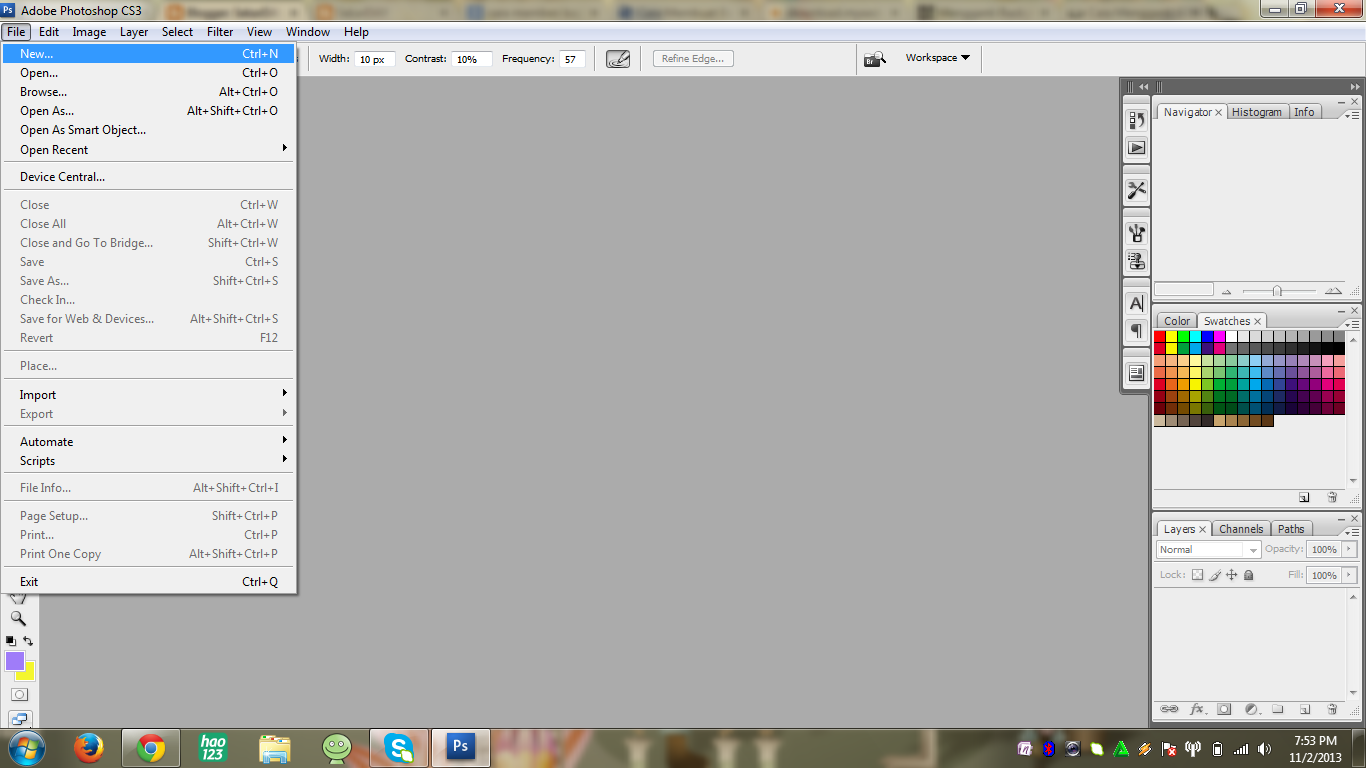
Task: Switch to the Channels tab
Action: (x=1241, y=529)
